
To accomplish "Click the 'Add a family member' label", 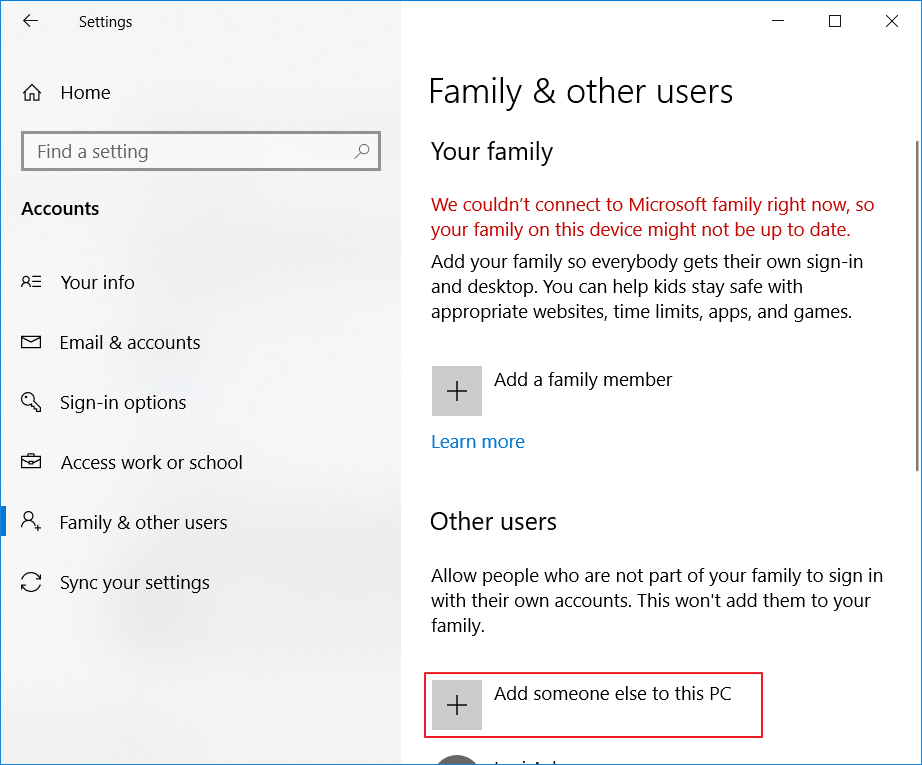I will [583, 379].
